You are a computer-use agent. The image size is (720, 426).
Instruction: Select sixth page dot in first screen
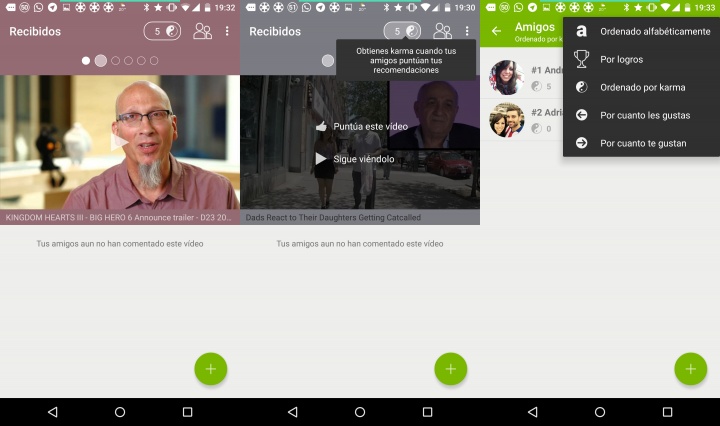(x=154, y=61)
